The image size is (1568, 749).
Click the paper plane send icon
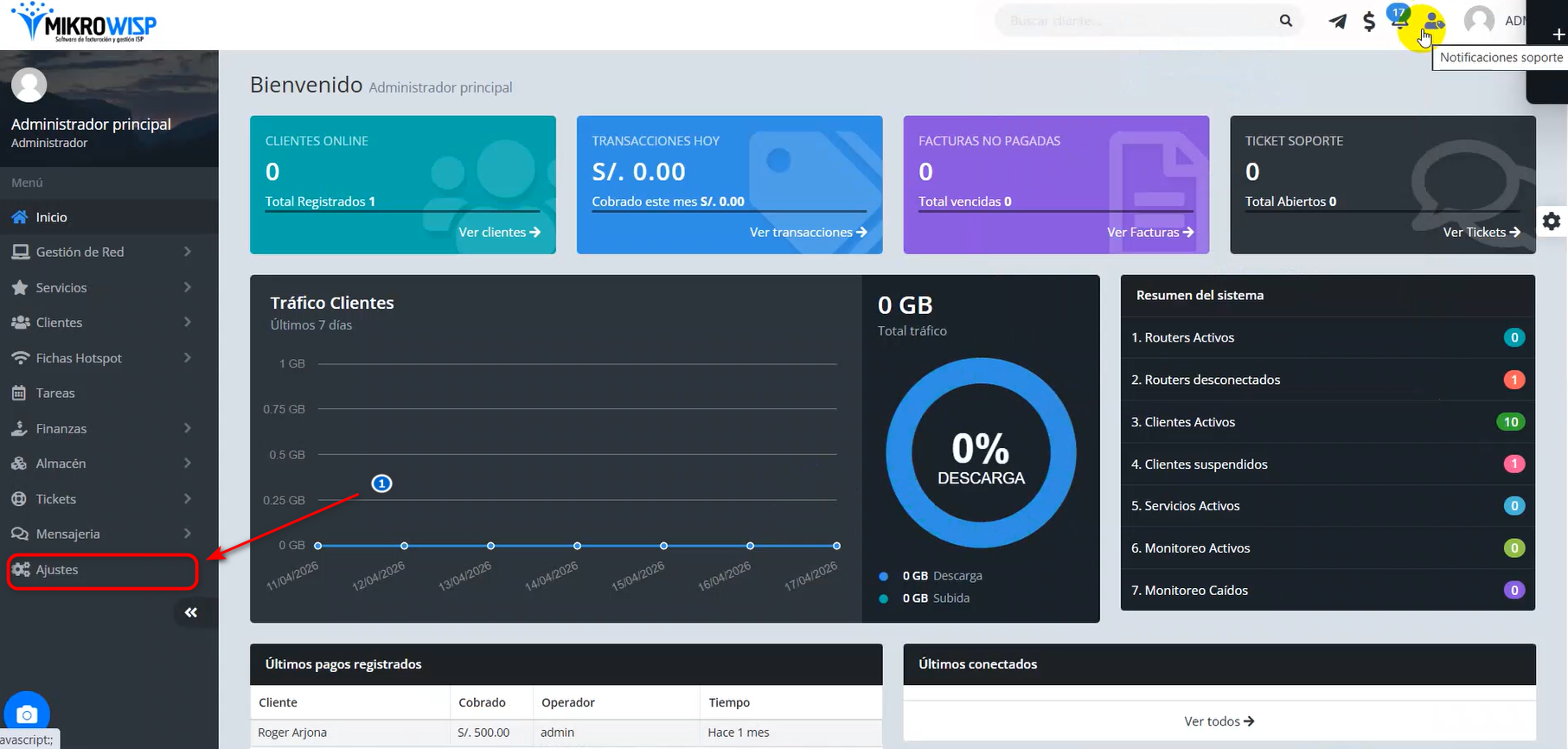(x=1337, y=22)
